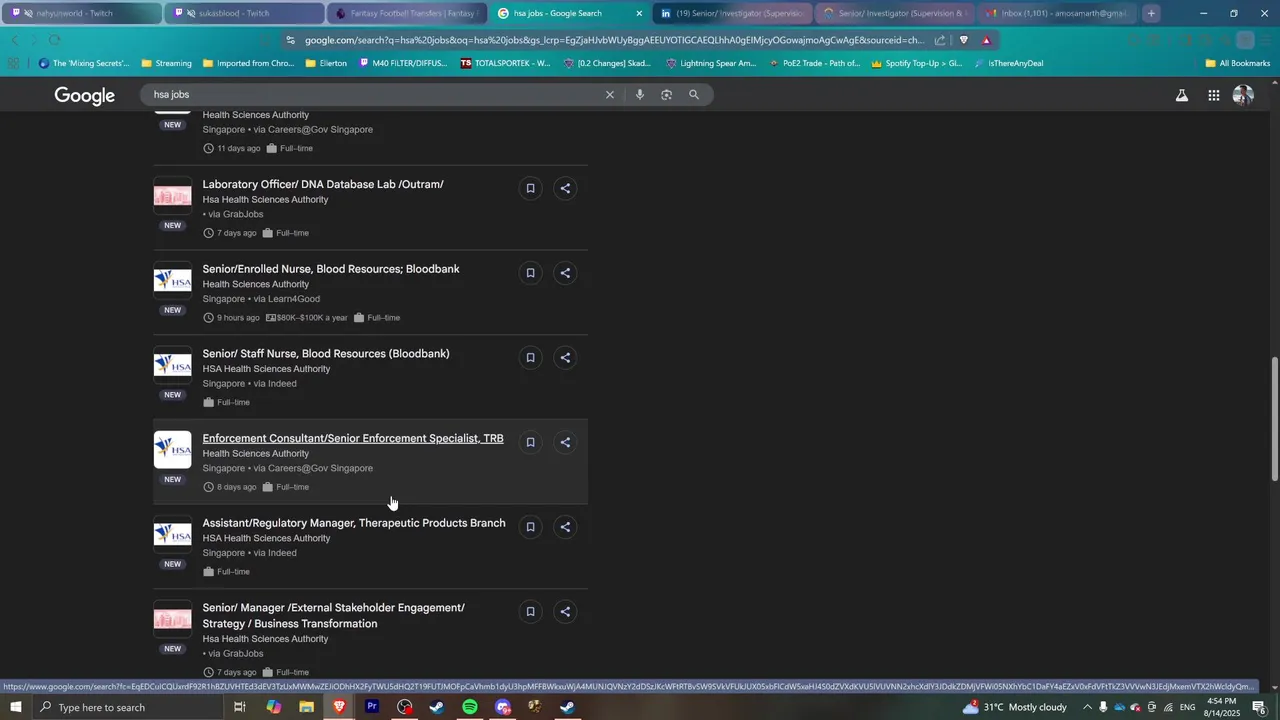Share the External Stakeholder Engagement job
This screenshot has height=720, width=1280.
(x=565, y=612)
